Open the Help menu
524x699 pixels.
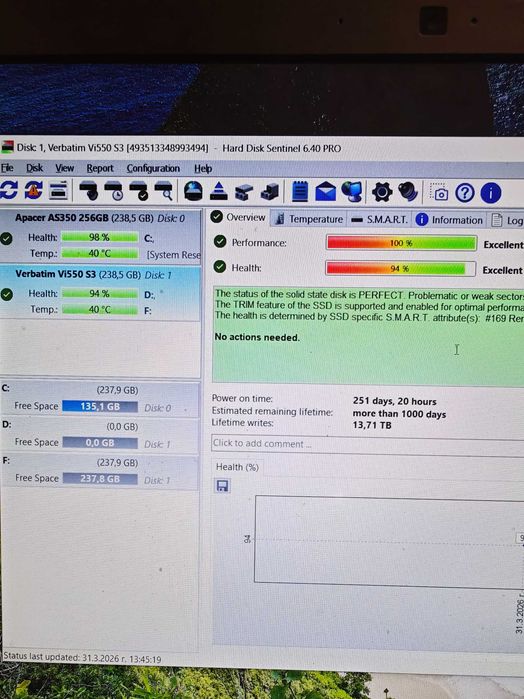203,169
